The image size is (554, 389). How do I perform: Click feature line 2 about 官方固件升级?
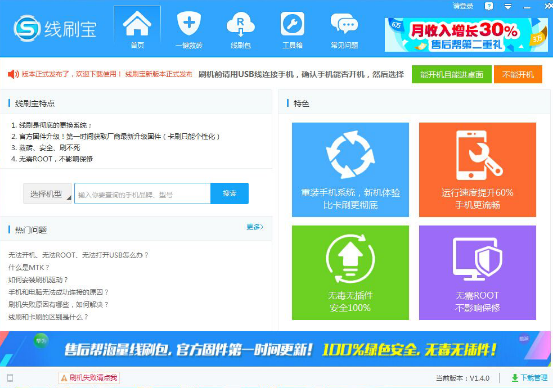coord(115,136)
